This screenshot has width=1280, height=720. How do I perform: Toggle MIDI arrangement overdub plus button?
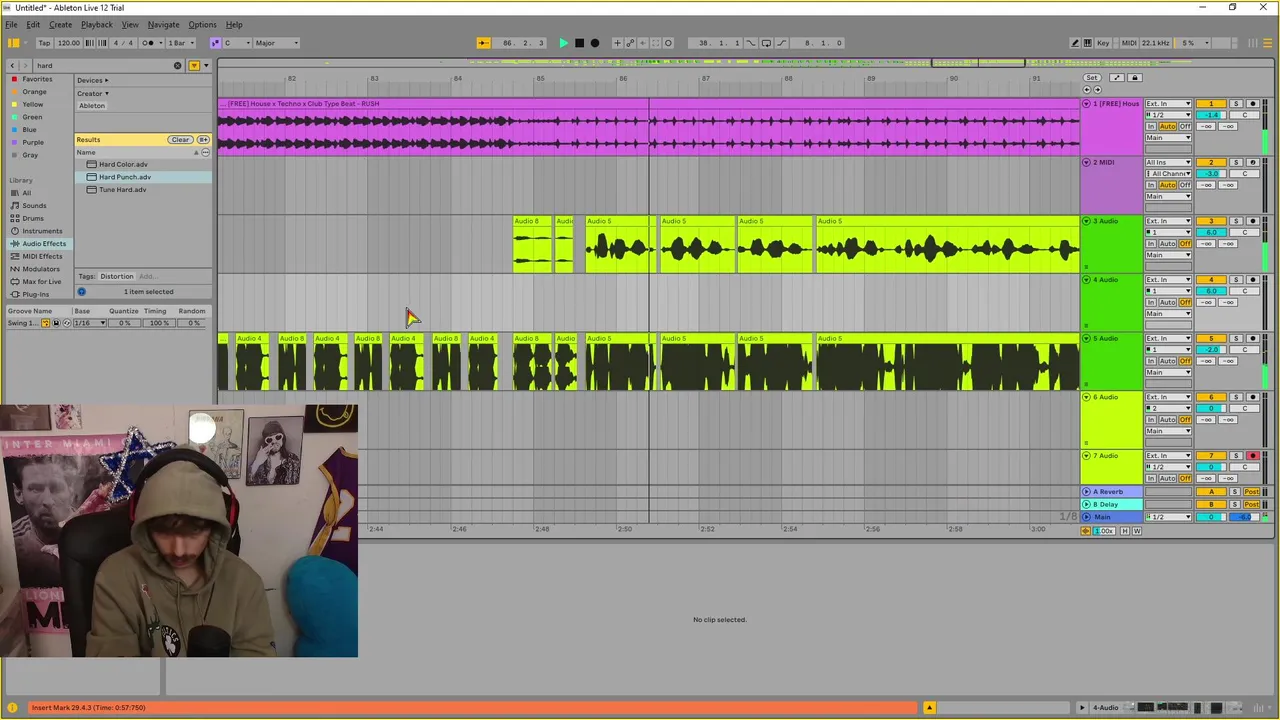[x=617, y=43]
